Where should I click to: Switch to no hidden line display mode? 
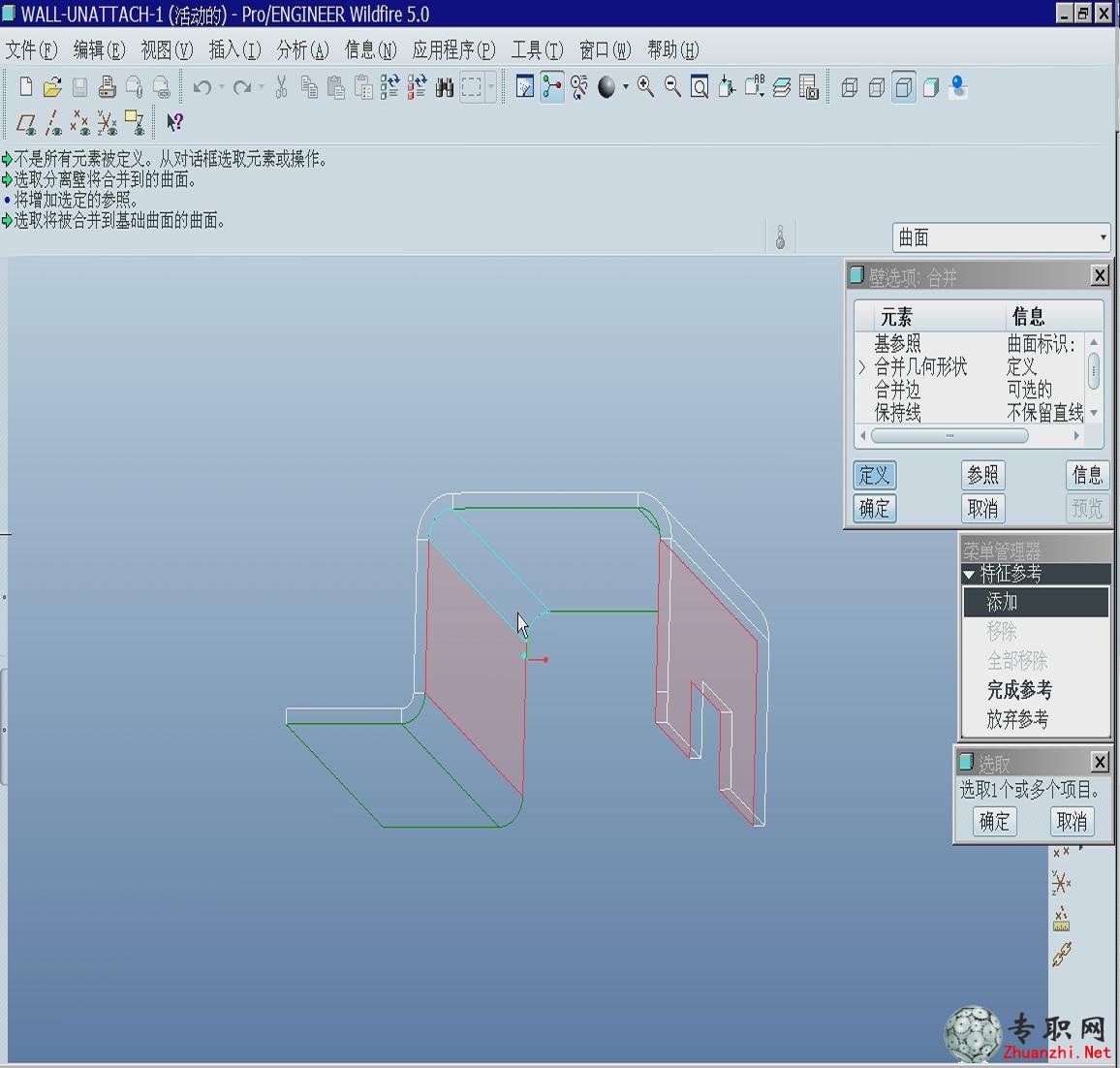pos(904,87)
